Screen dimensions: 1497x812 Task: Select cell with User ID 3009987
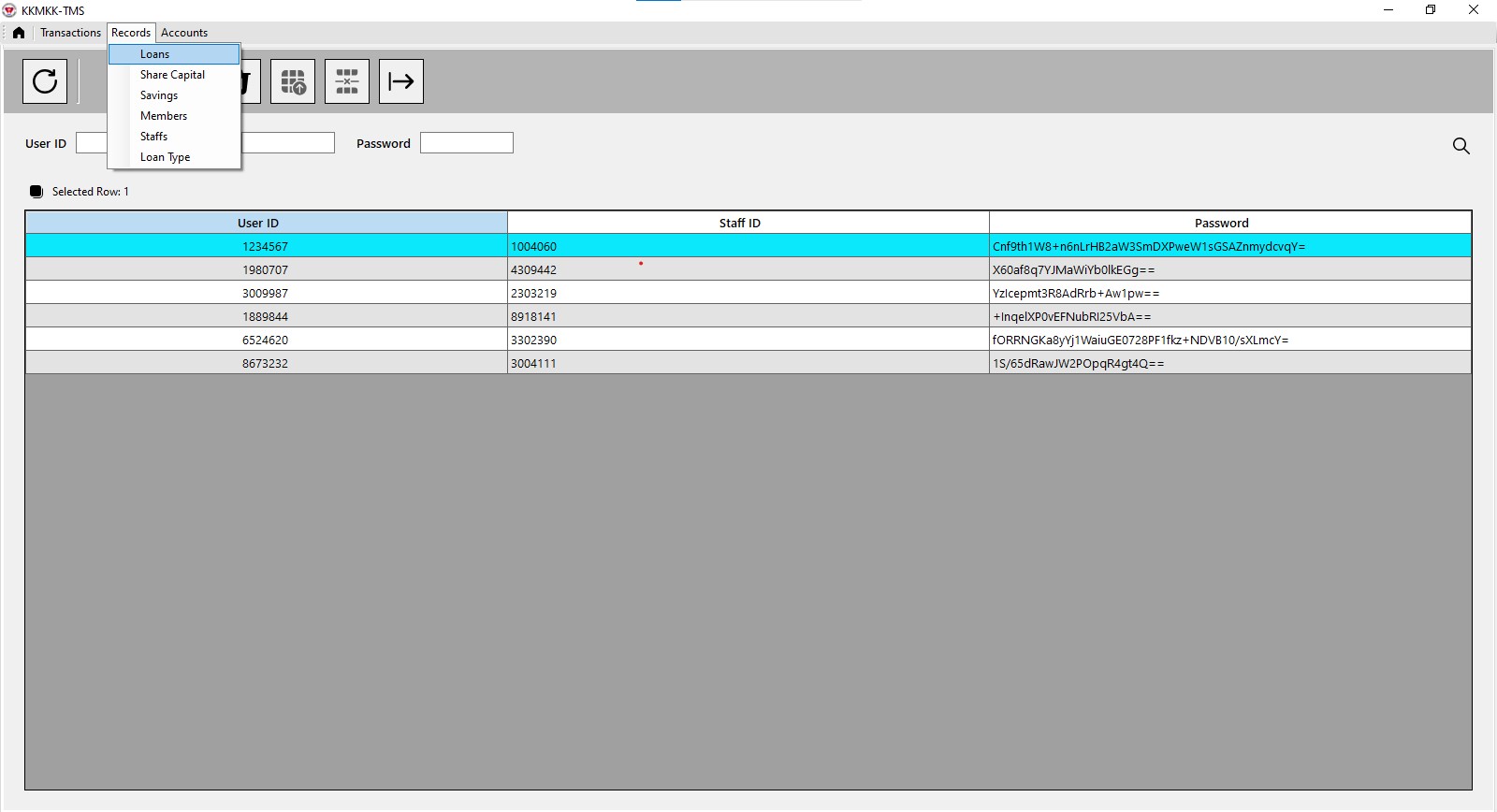(x=267, y=293)
